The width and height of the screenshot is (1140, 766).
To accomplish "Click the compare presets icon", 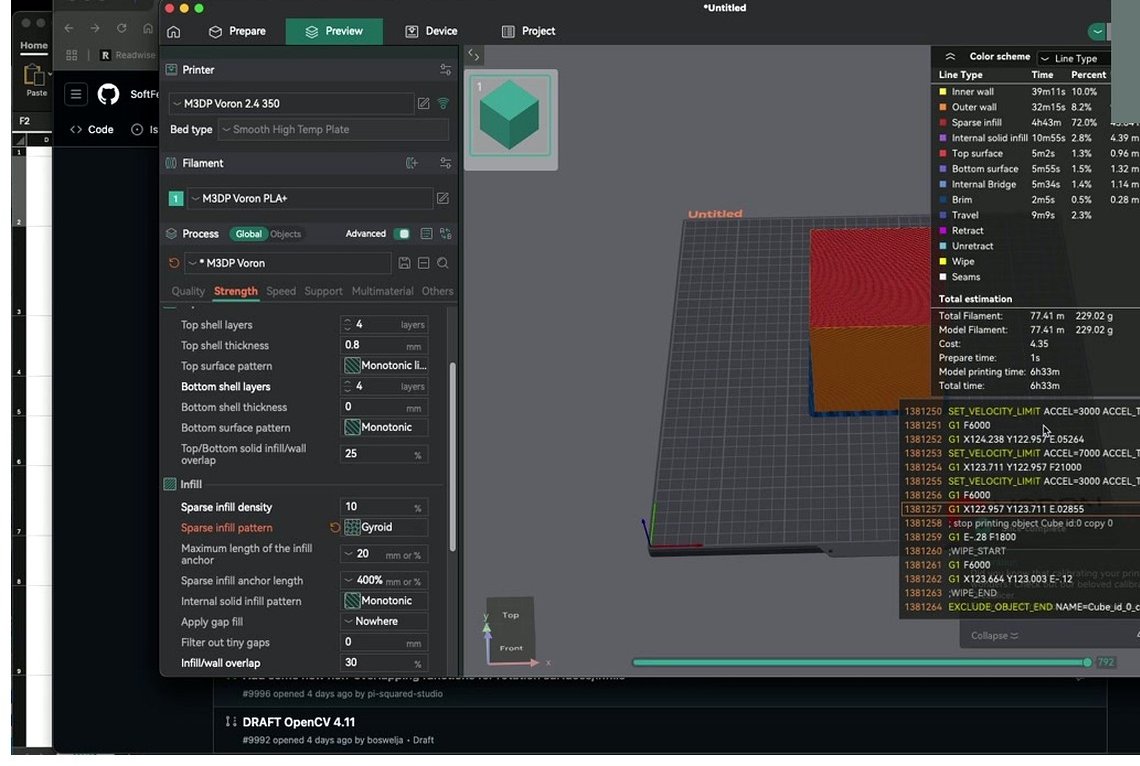I will (x=445, y=234).
